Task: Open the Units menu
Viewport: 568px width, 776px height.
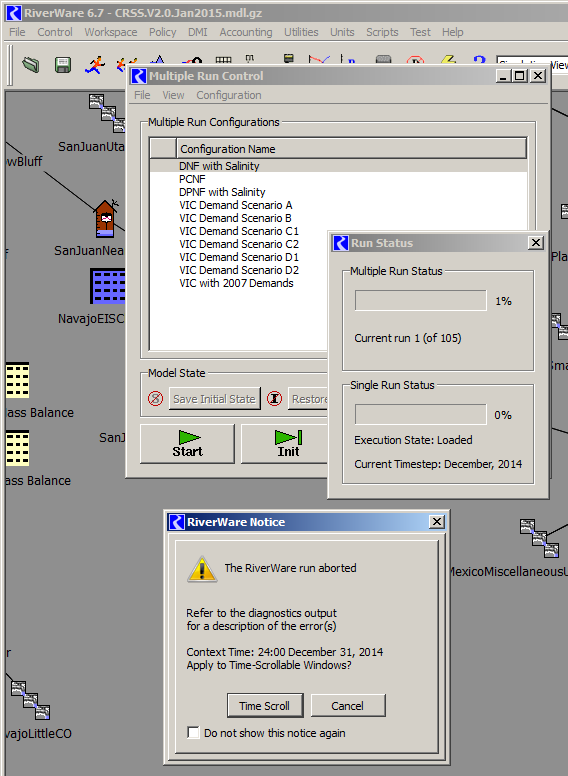Action: [342, 32]
